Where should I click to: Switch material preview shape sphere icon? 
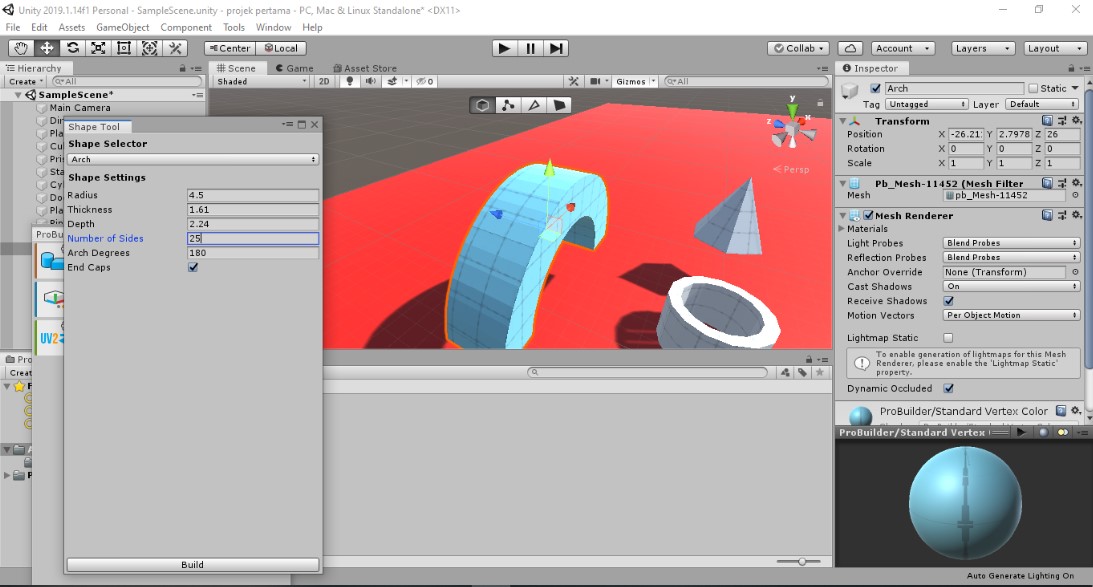1044,432
